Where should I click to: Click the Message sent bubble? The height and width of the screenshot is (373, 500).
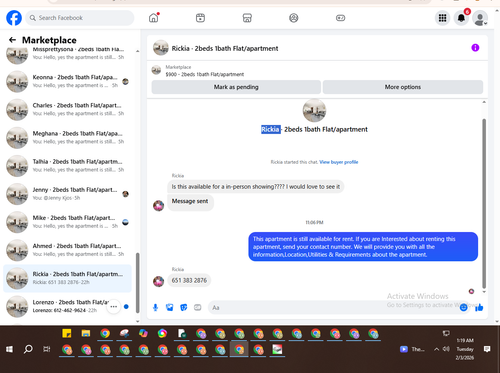click(x=190, y=202)
